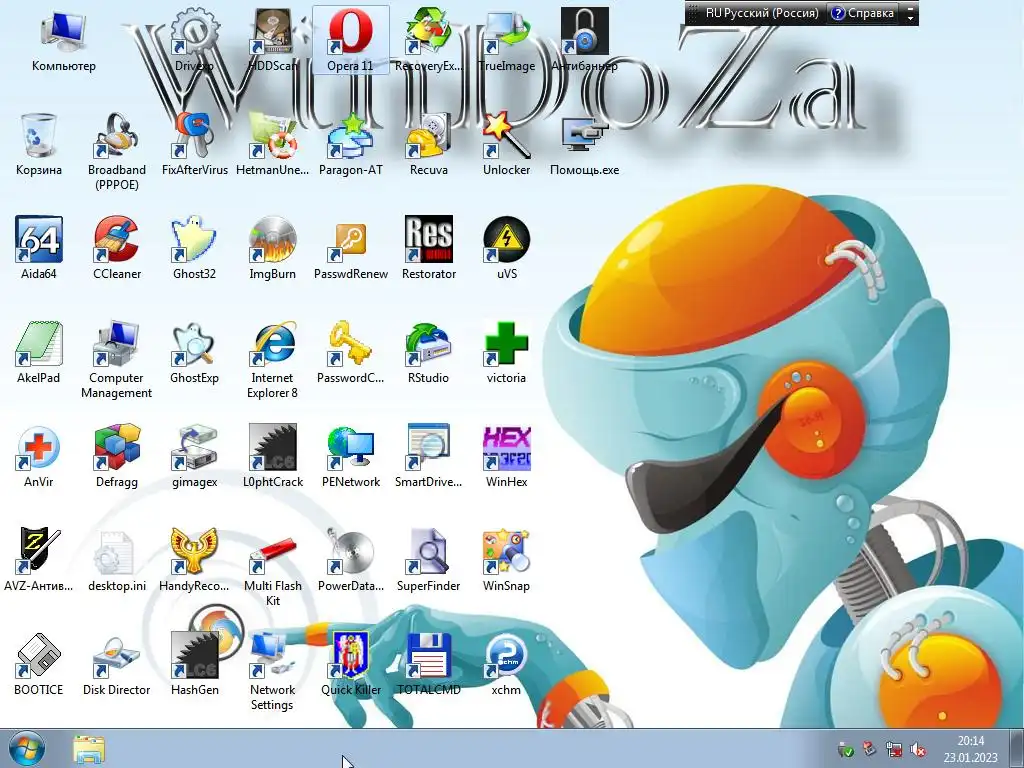The width and height of the screenshot is (1024, 768).
Task: Launch the victoria disk tool
Action: [x=506, y=352]
